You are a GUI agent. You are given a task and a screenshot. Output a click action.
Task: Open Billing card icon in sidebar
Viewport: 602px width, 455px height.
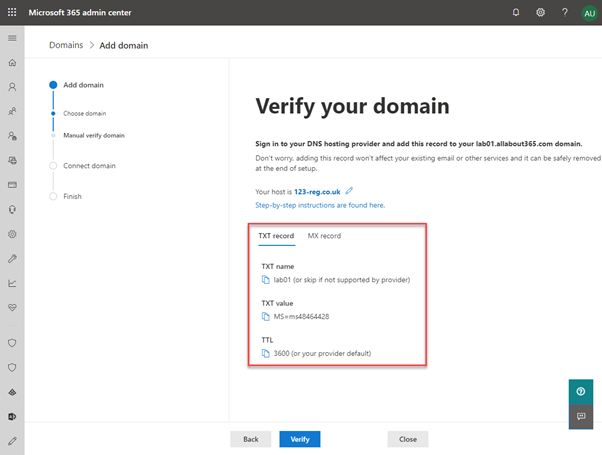12,185
